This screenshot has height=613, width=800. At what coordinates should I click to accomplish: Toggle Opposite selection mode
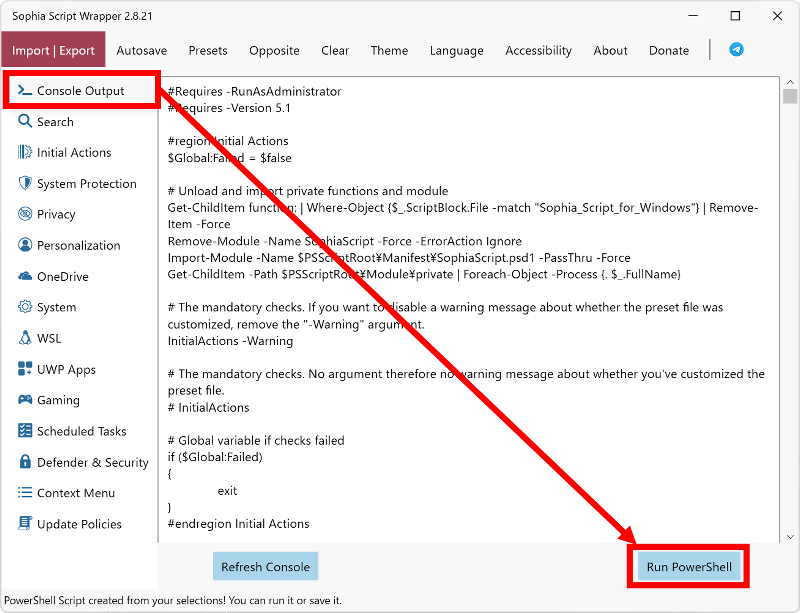[274, 50]
